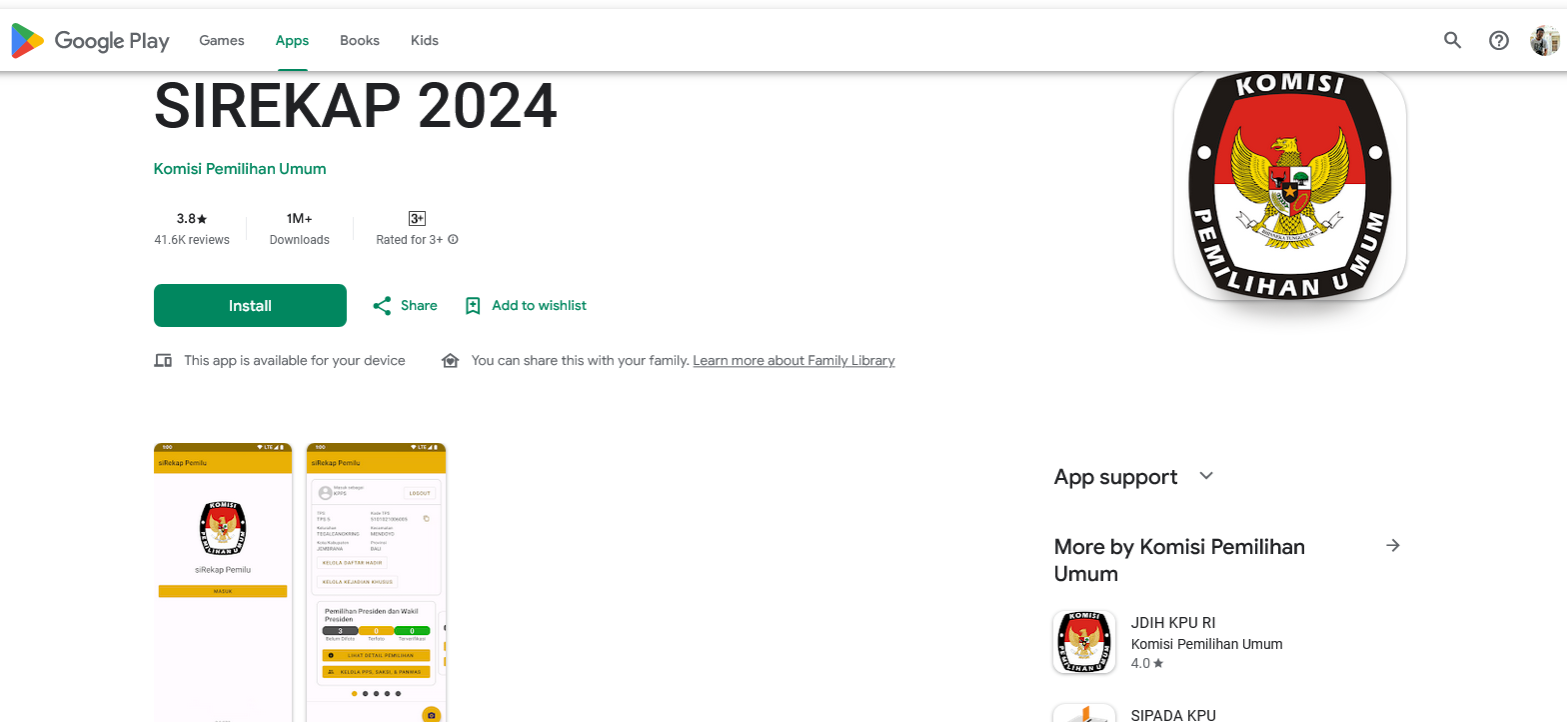
Task: Open the Kids tab
Action: 425,40
